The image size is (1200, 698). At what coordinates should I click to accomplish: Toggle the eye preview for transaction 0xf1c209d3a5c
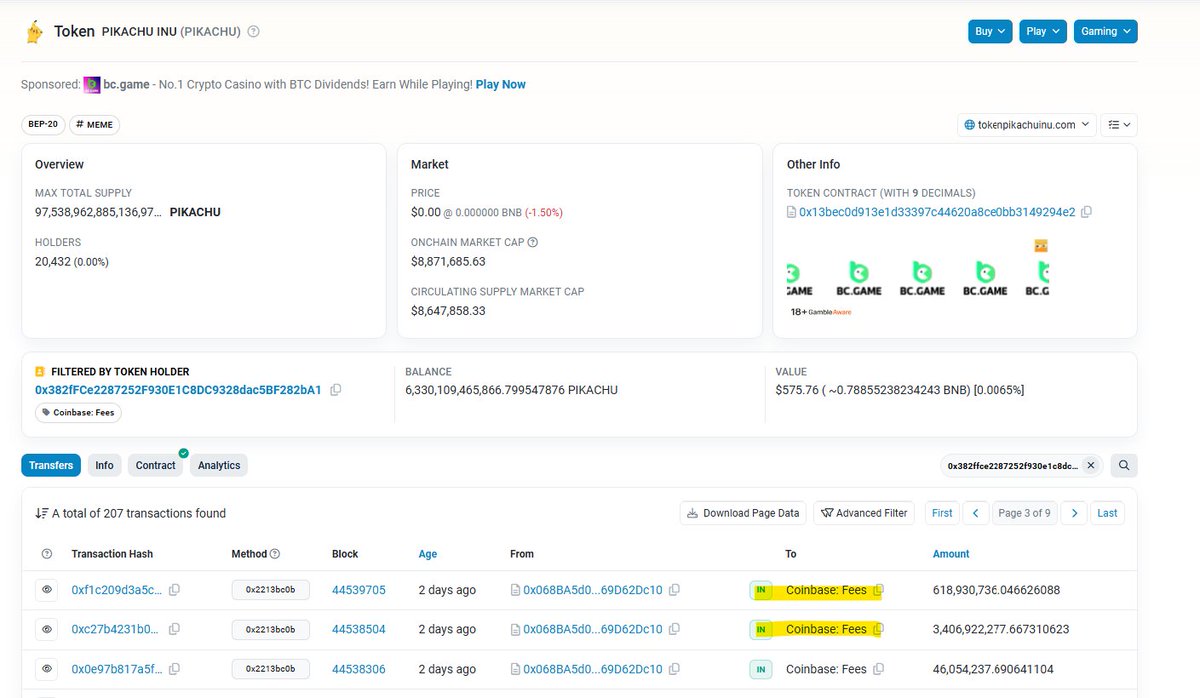47,590
